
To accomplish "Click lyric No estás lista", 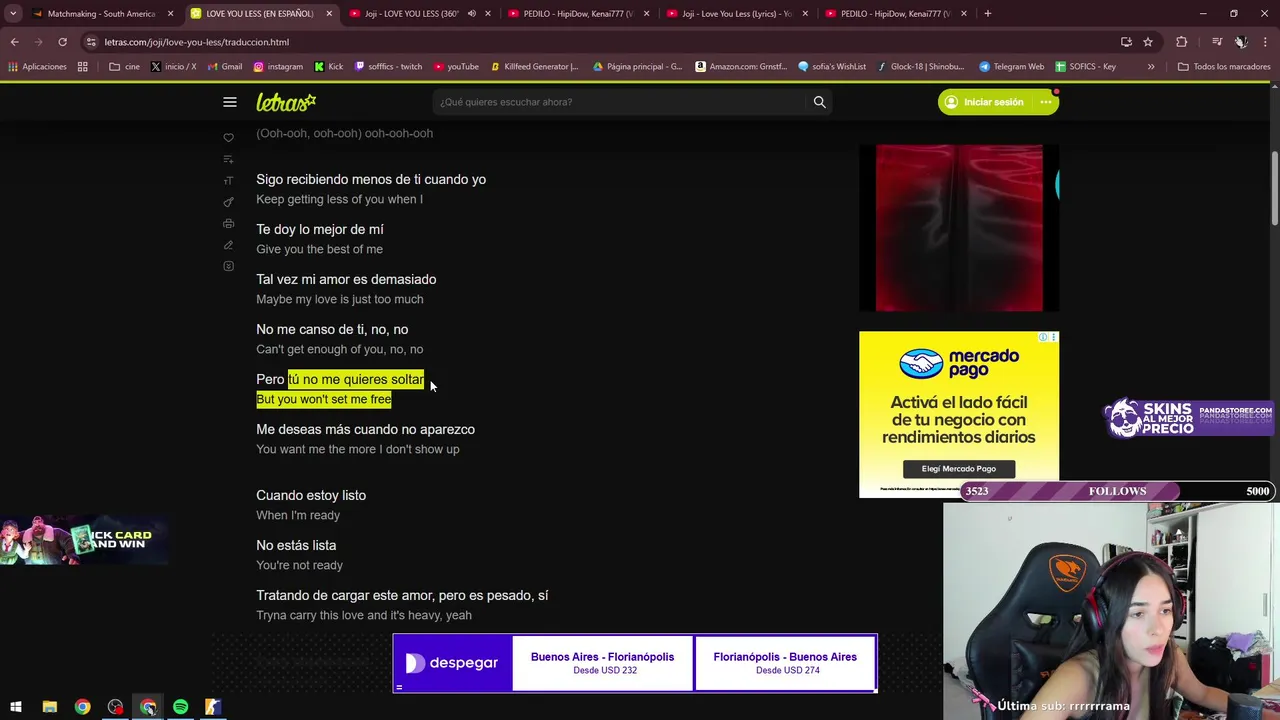I will click(x=296, y=545).
